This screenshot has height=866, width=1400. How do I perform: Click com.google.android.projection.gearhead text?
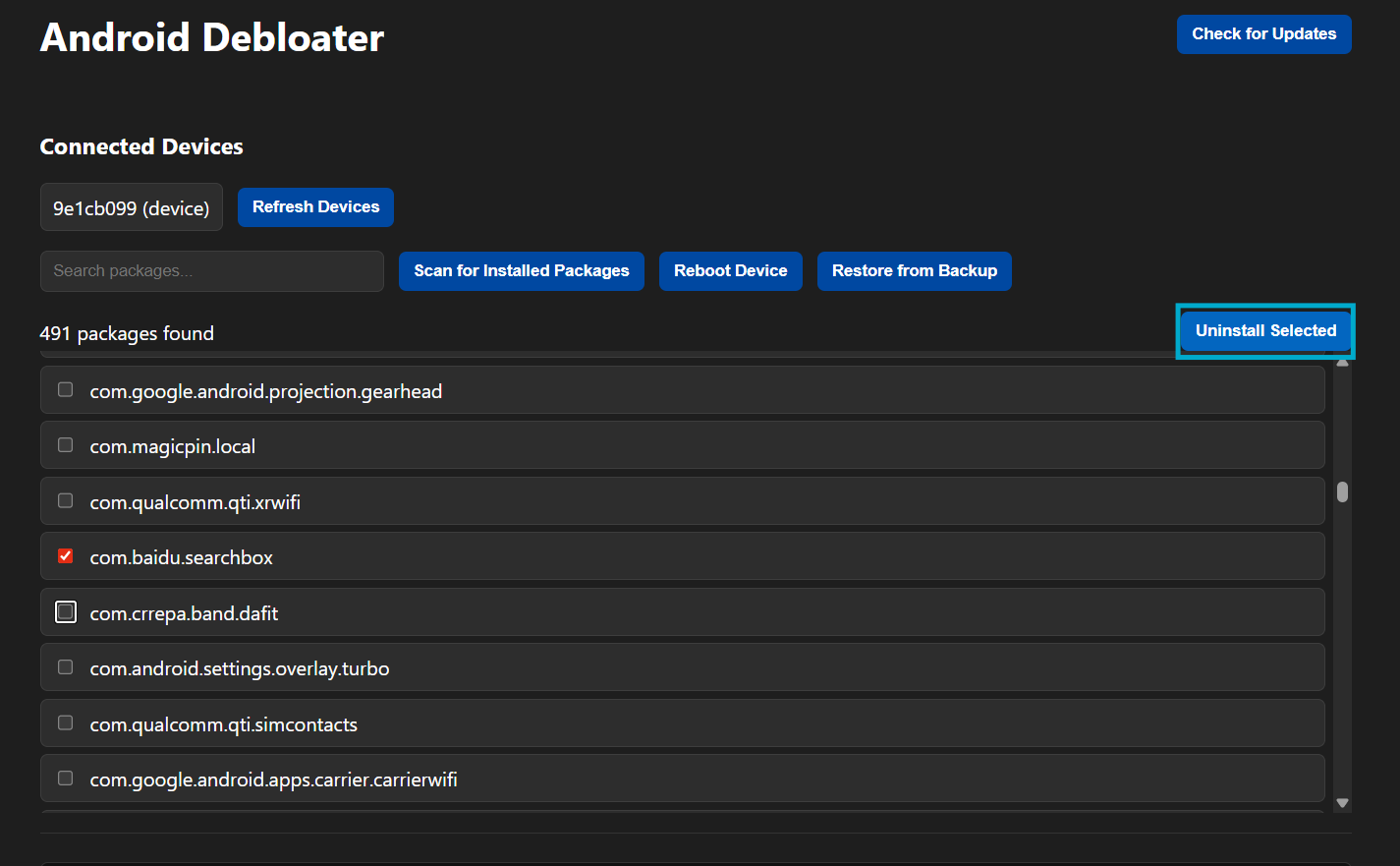click(266, 391)
